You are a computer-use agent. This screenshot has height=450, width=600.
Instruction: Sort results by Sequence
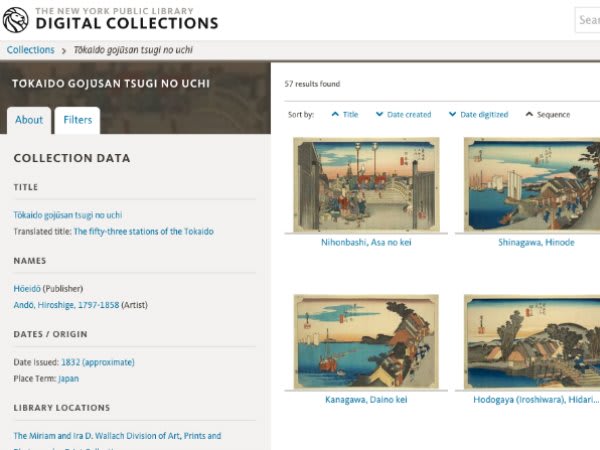point(553,114)
